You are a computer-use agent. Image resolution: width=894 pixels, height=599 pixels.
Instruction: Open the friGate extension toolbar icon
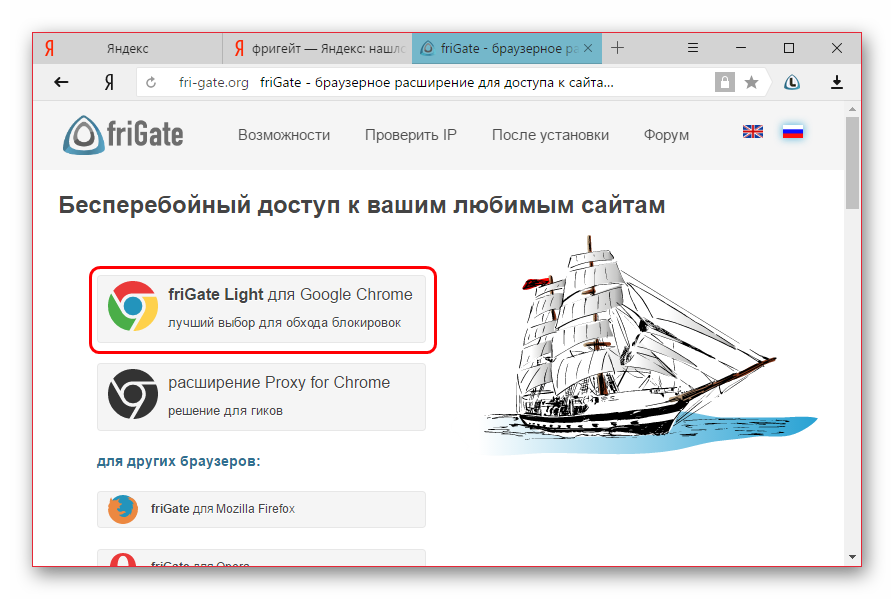tap(791, 82)
